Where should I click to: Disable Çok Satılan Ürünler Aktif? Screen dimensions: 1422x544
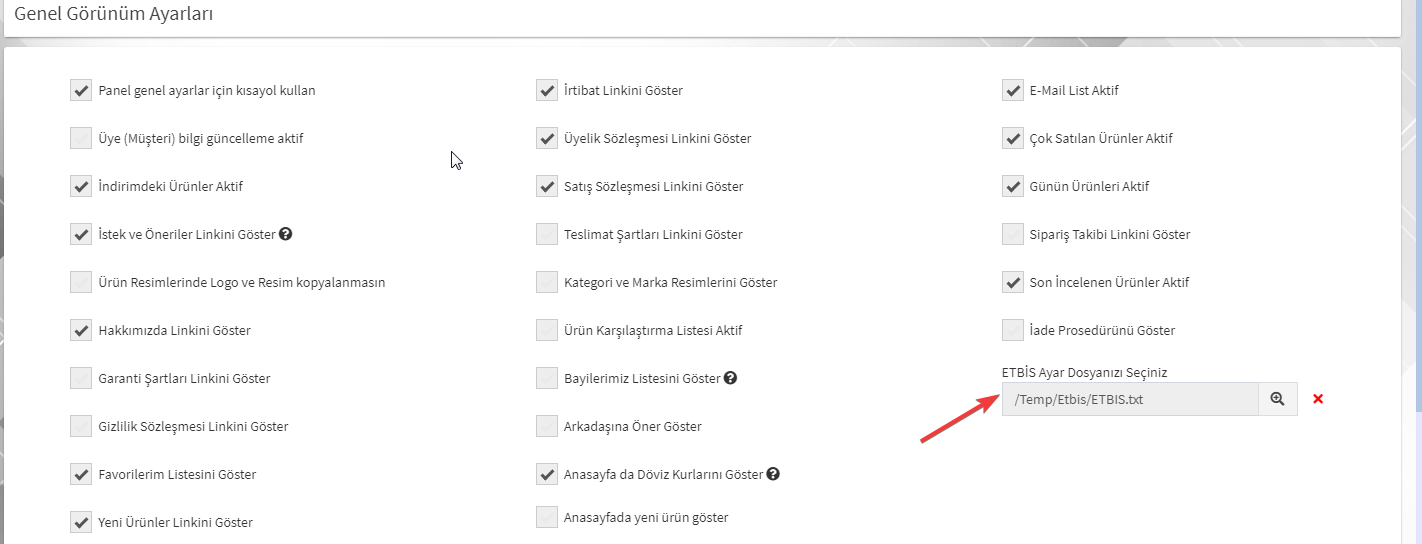tap(1013, 138)
